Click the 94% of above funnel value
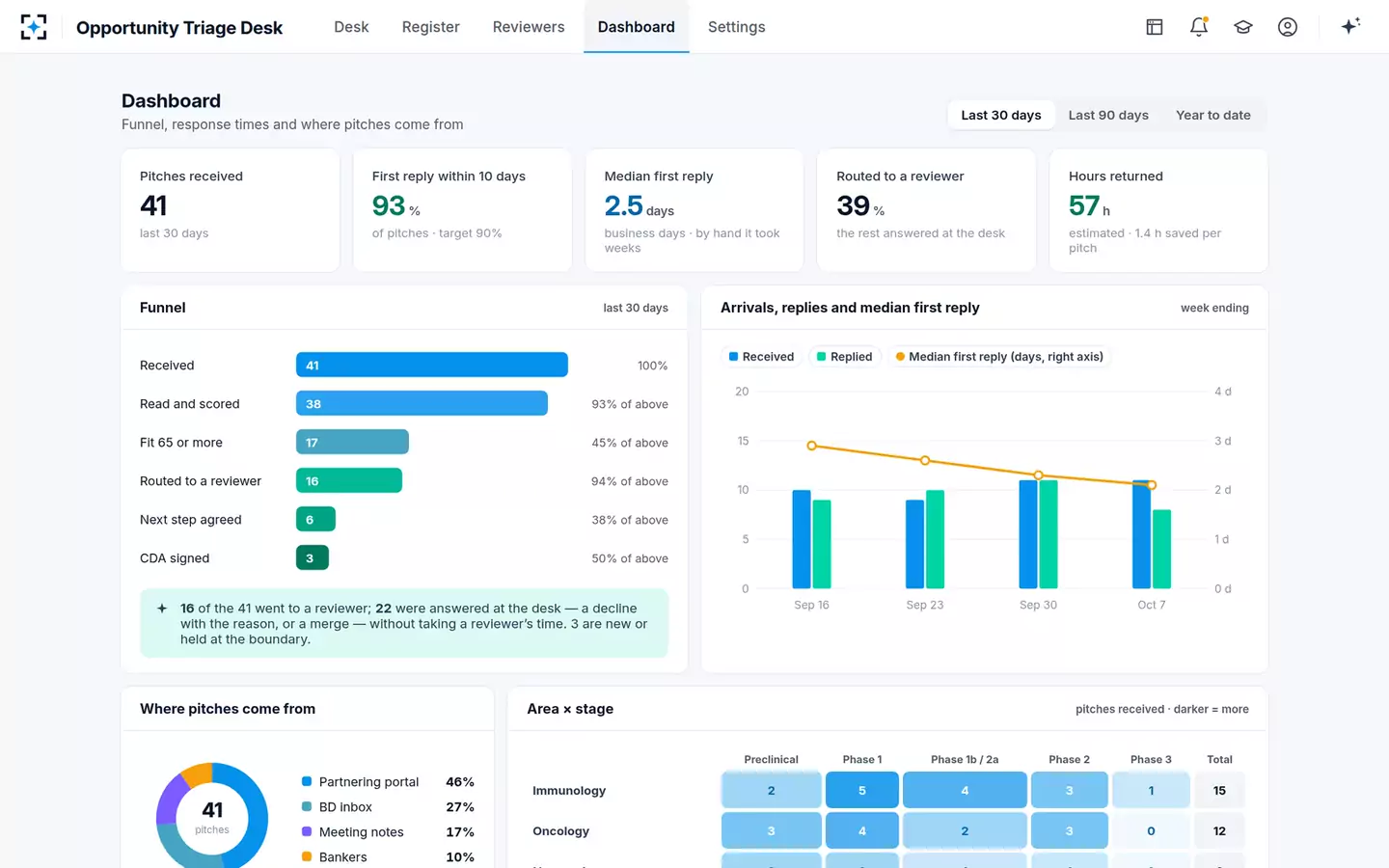This screenshot has width=1389, height=868. coord(630,481)
